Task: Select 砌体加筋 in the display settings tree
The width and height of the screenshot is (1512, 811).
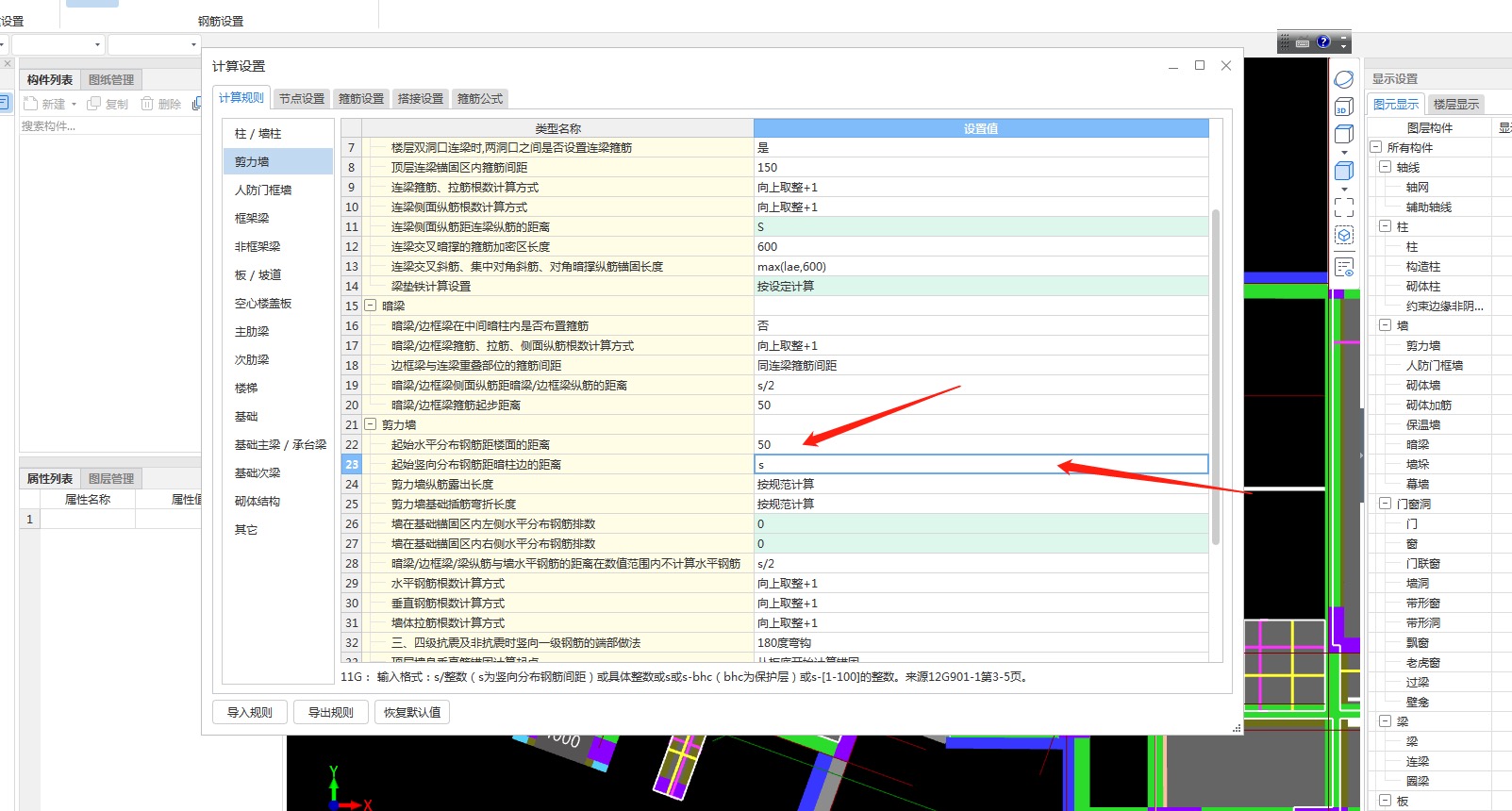Action: point(1429,405)
